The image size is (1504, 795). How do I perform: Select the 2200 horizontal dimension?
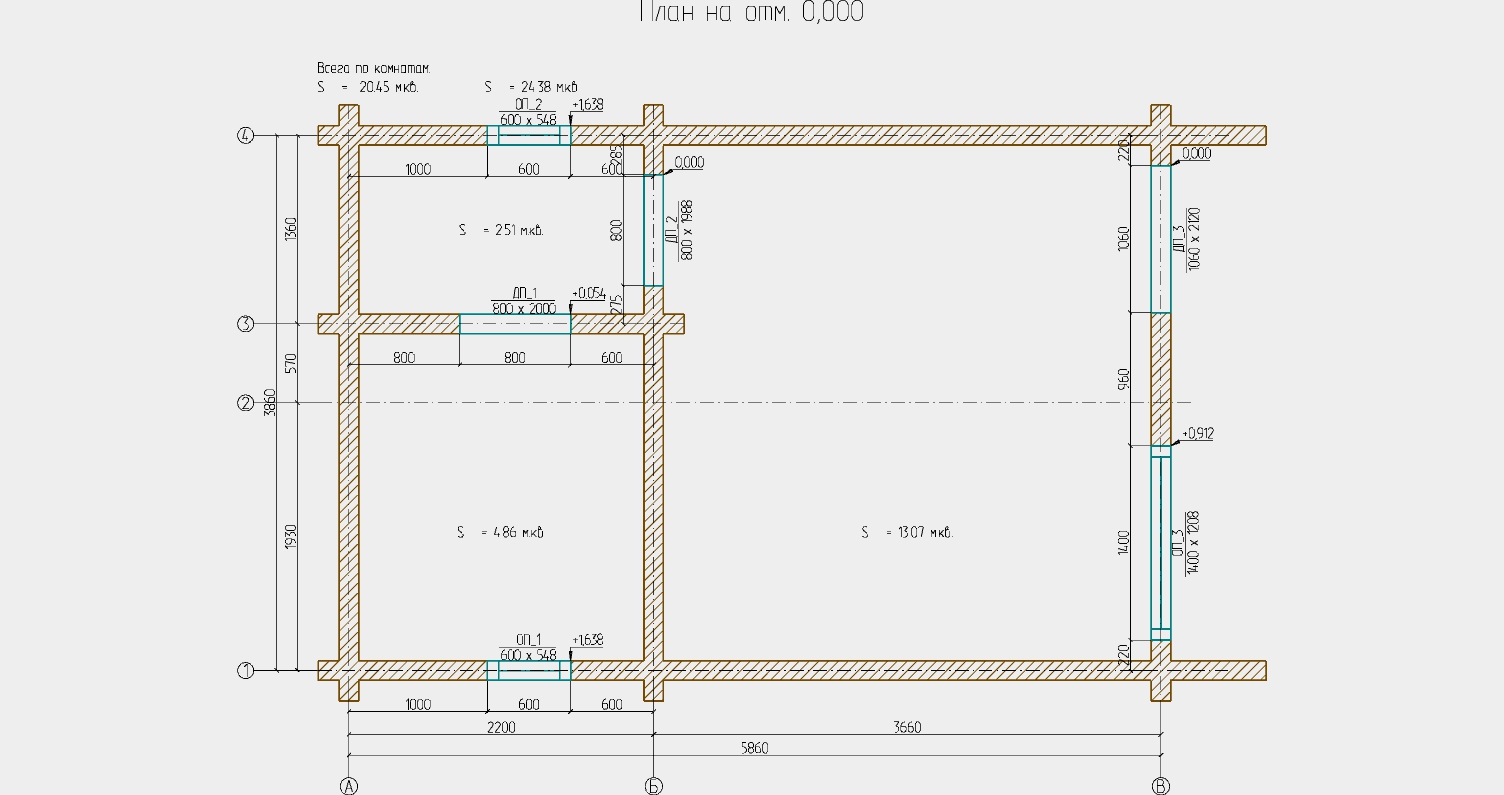click(501, 728)
